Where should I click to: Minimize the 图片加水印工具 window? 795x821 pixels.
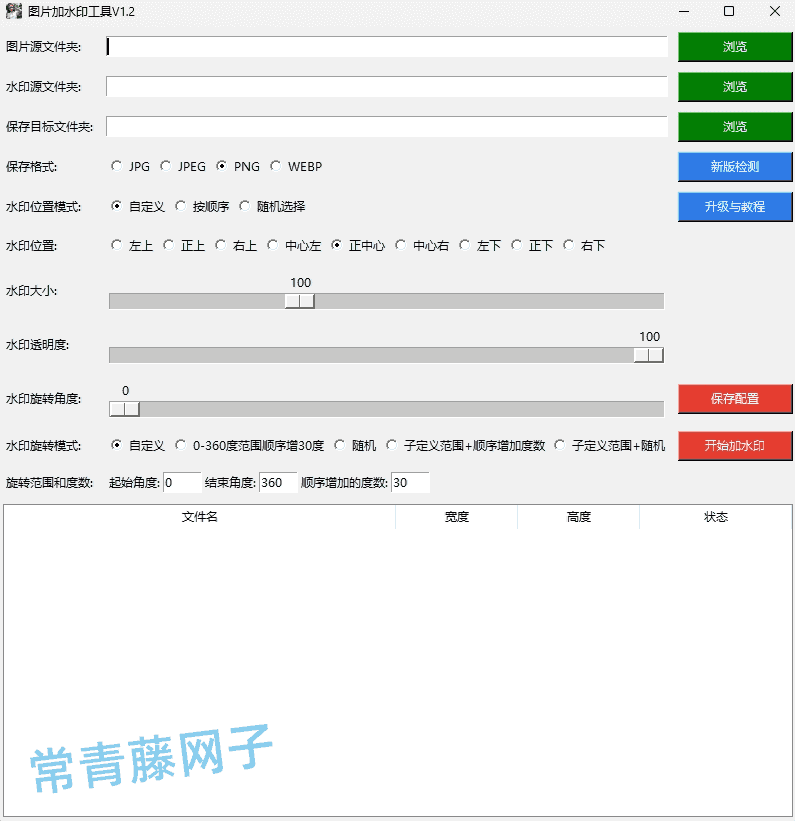click(684, 11)
